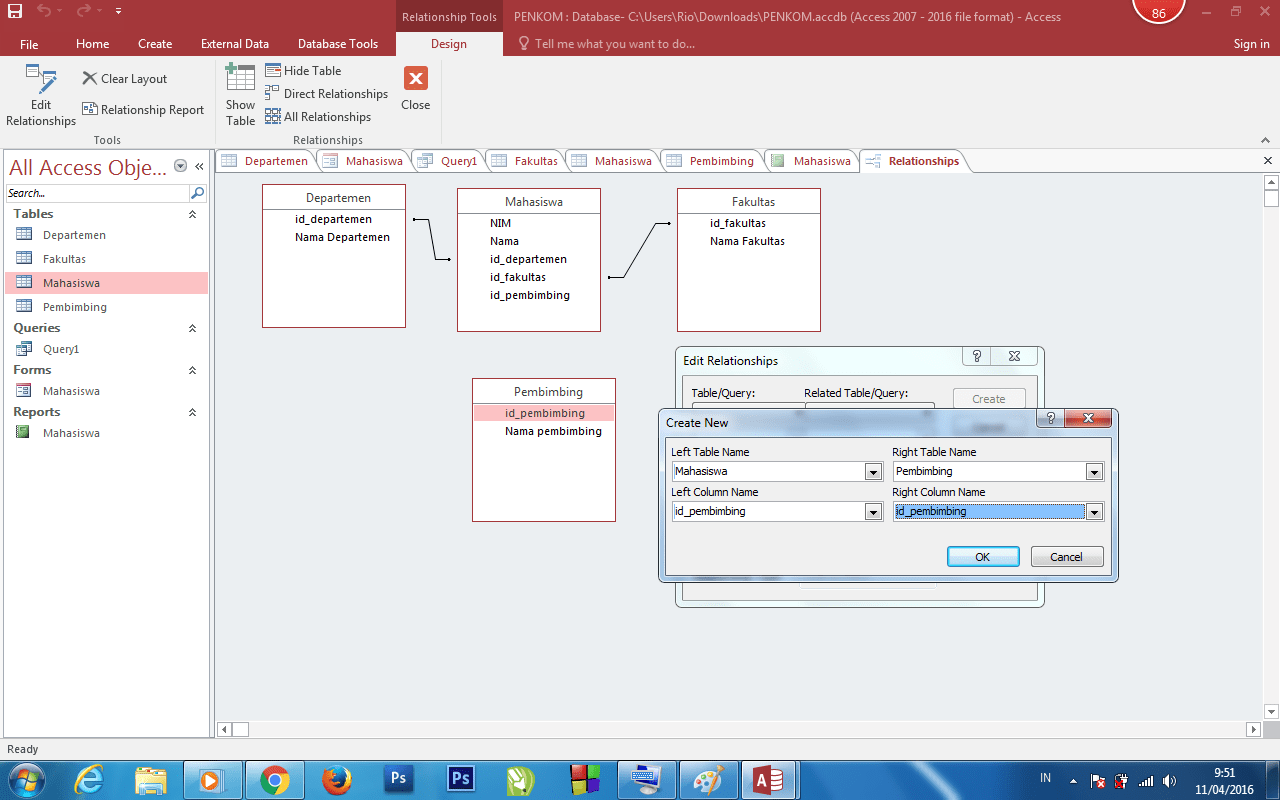Open the Right Table Name dropdown
This screenshot has width=1280, height=800.
tap(1095, 472)
